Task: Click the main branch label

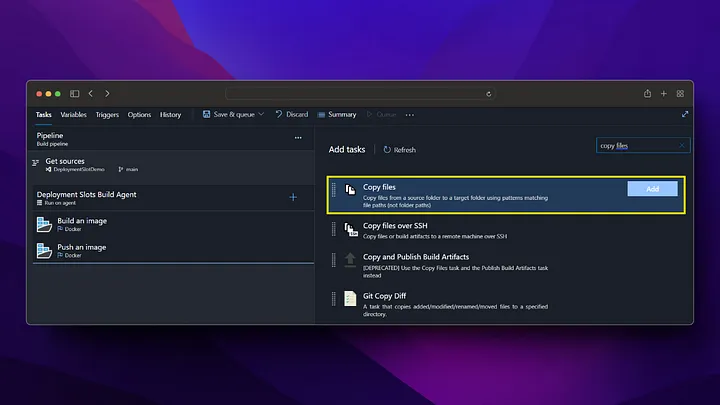Action: [x=132, y=169]
